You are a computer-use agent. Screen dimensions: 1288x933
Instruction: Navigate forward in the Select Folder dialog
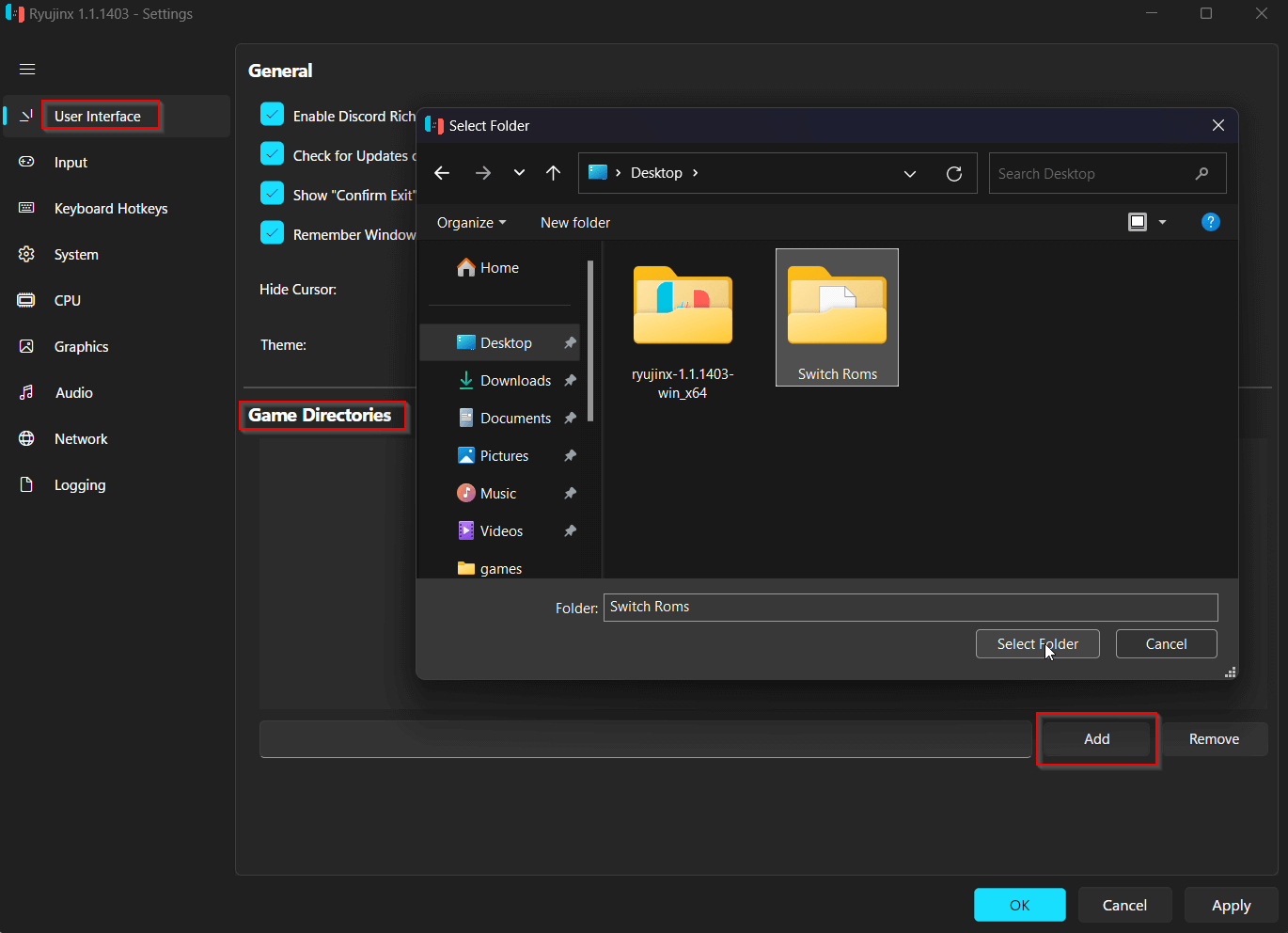point(483,173)
